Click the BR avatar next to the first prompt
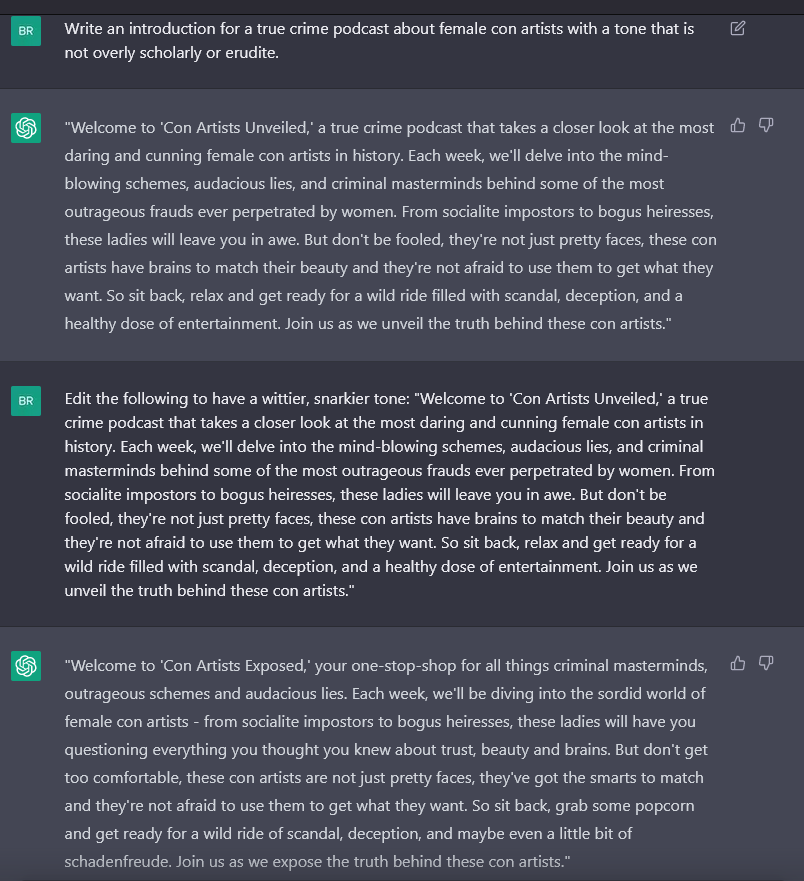804x881 pixels. click(26, 31)
